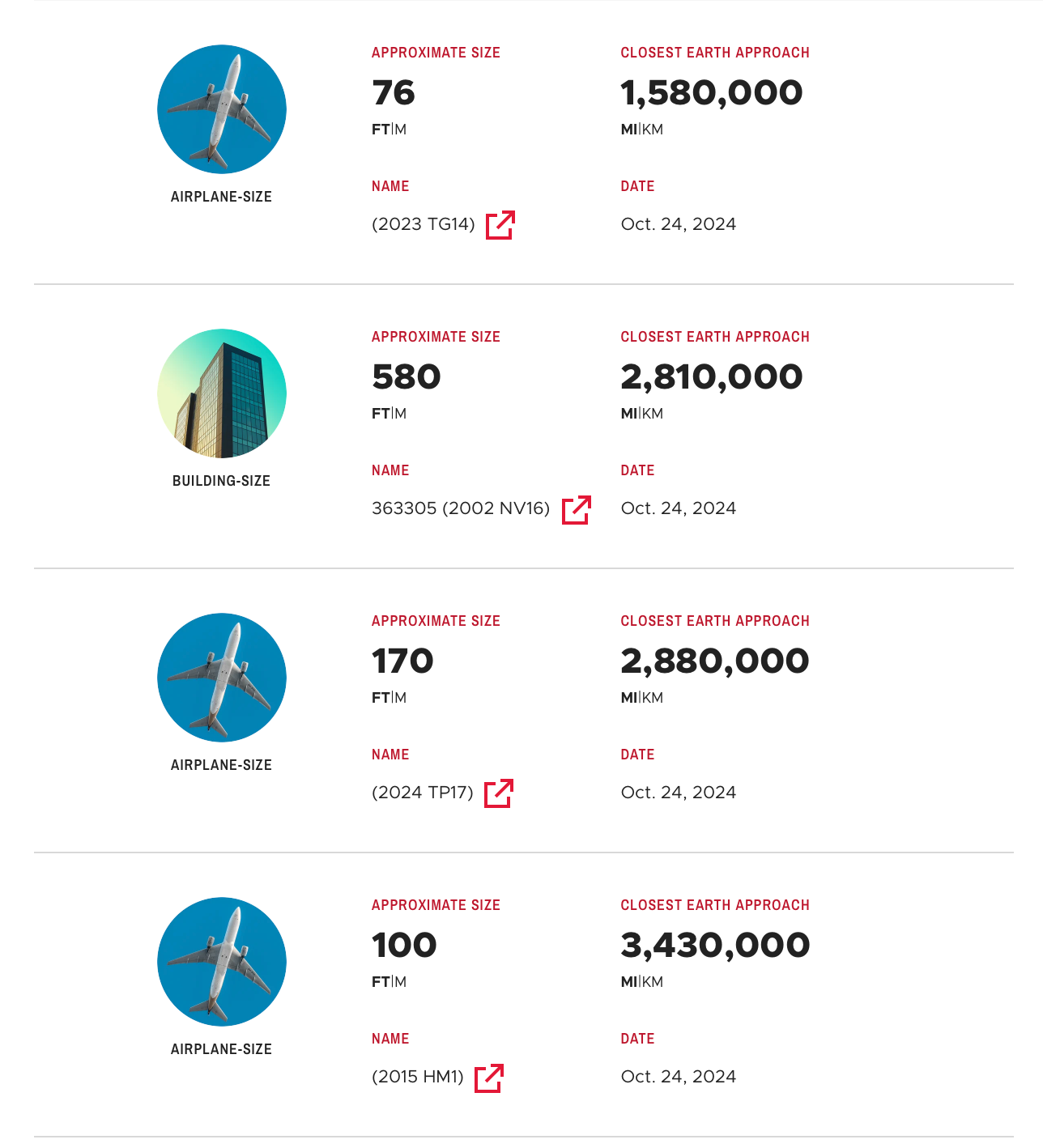Show 2,880,000 distance in kilometers
The height and width of the screenshot is (1148, 1043).
point(653,698)
